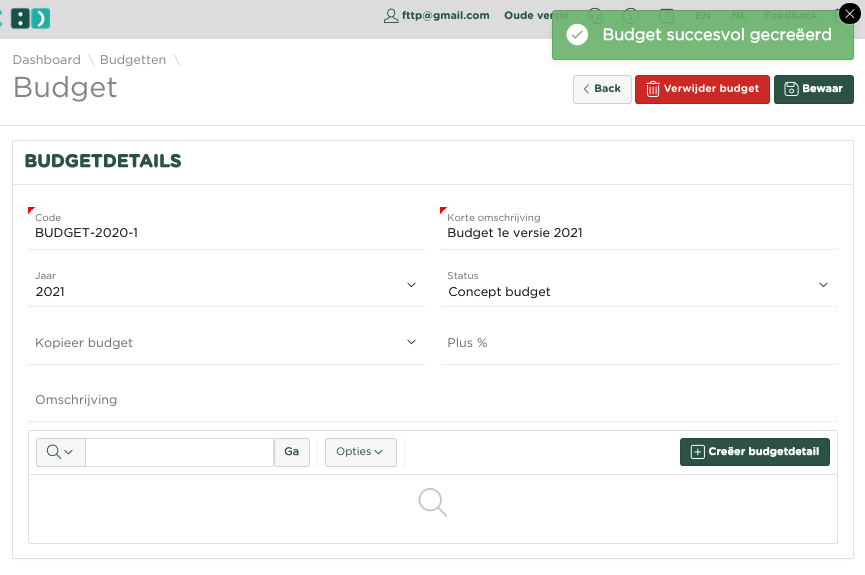Open the Status dropdown
865x575 pixels.
pyautogui.click(x=823, y=285)
